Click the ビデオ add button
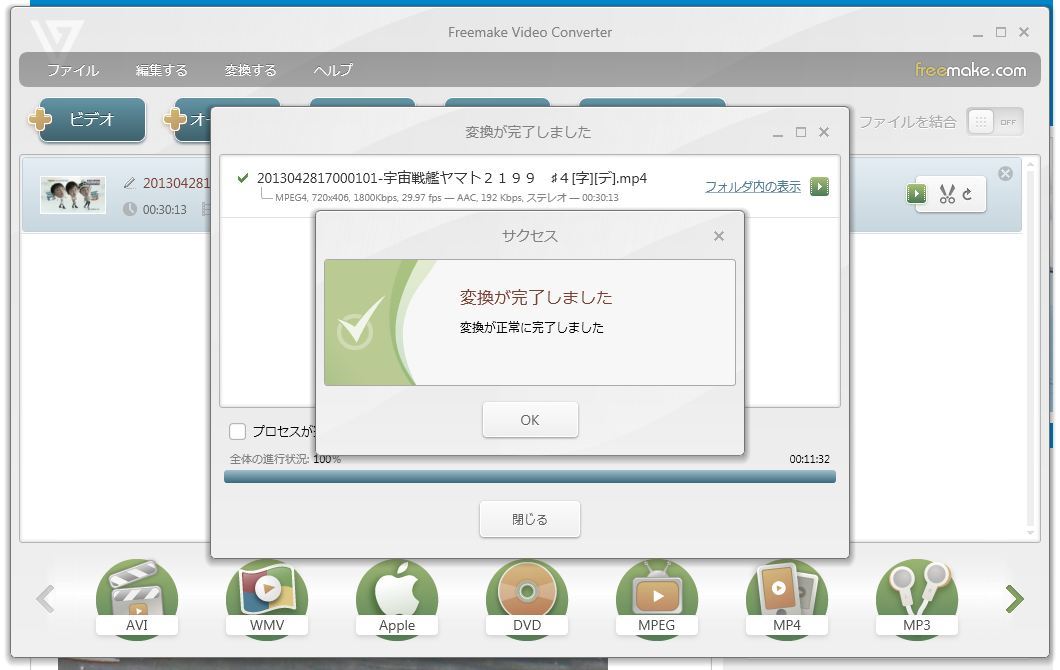The height and width of the screenshot is (670, 1060). pos(92,120)
